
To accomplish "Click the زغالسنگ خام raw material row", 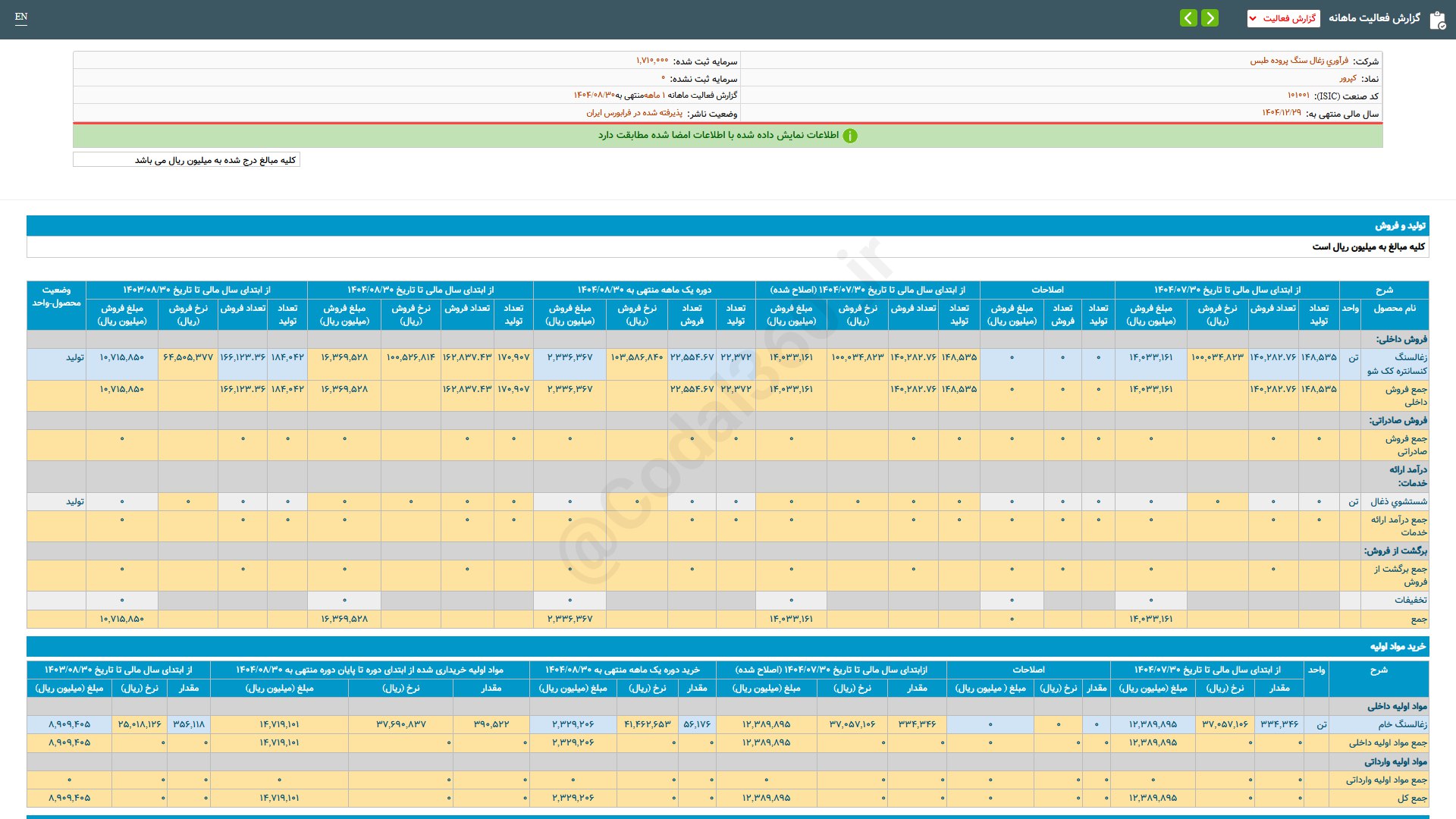I will (x=1402, y=724).
